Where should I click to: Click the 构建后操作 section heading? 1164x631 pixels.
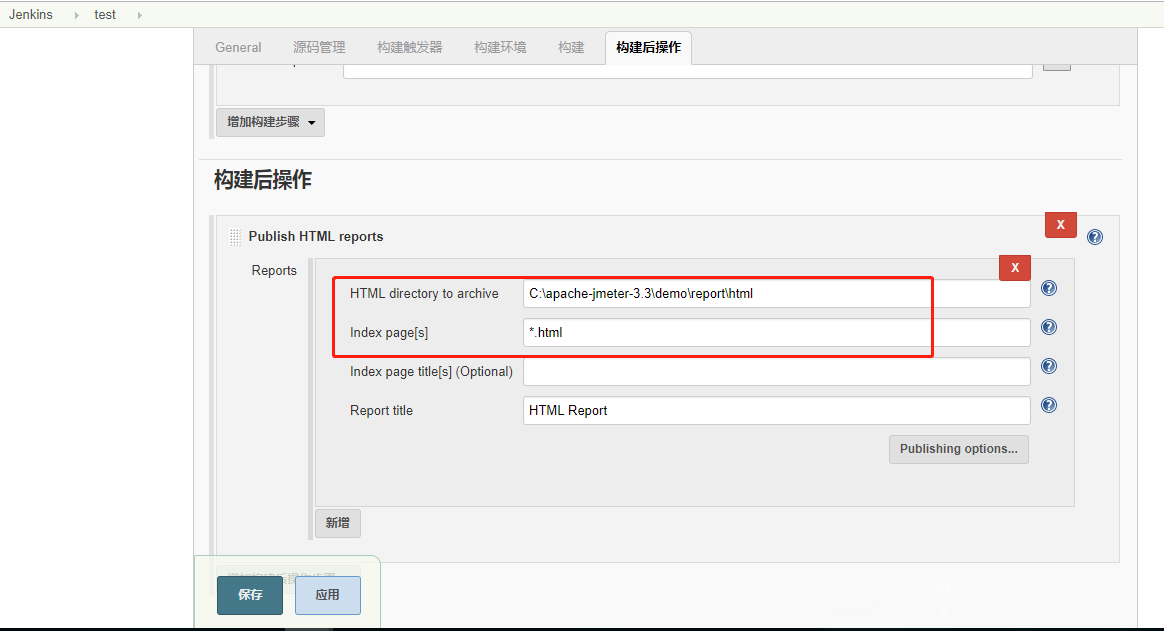pyautogui.click(x=263, y=180)
